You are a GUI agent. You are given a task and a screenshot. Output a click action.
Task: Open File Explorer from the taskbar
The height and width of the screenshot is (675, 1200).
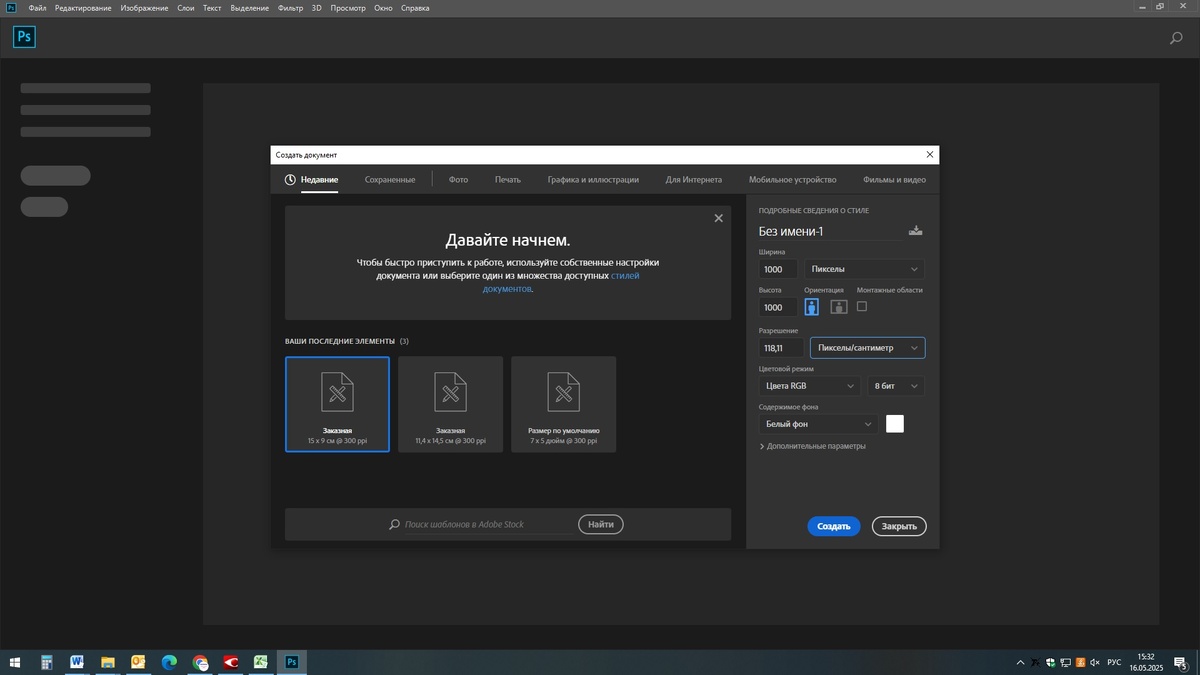pyautogui.click(x=107, y=662)
